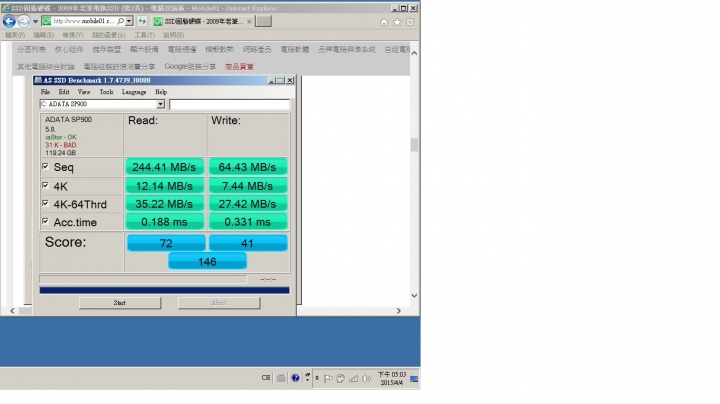This screenshot has width=720, height=404.
Task: Open the Edit menu in AS SSD Benchmark
Action: [64, 92]
